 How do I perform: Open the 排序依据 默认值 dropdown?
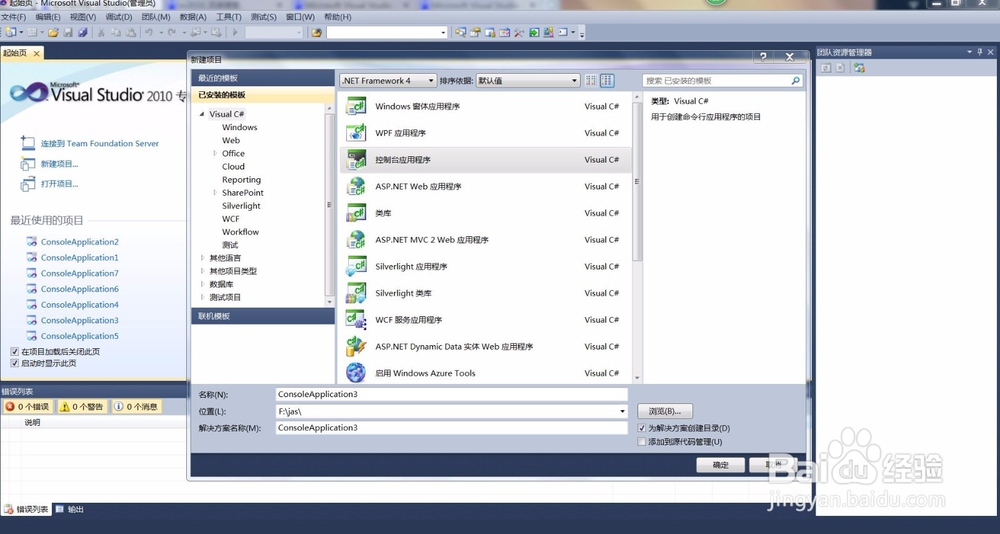[527, 80]
